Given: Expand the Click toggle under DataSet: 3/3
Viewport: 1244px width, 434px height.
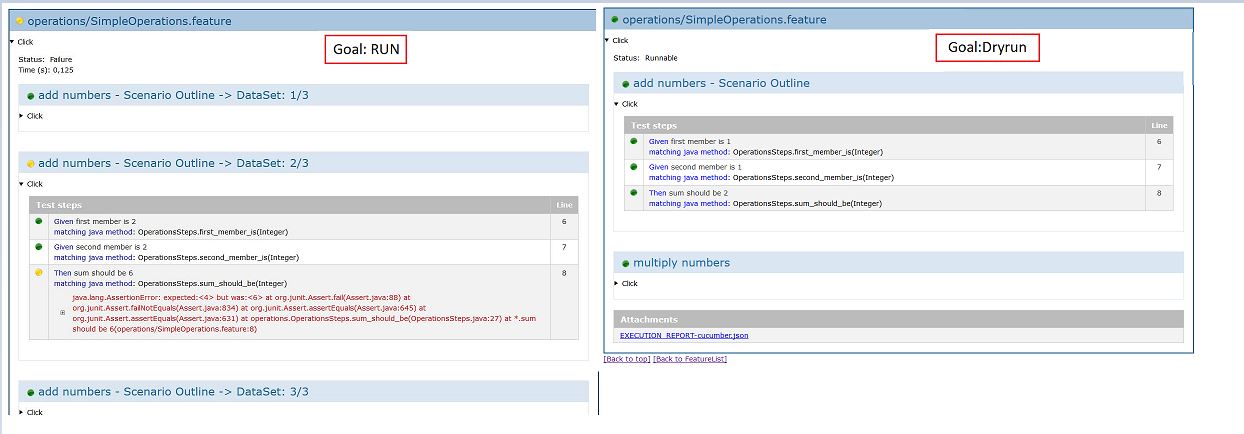Looking at the screenshot, I should click(31, 412).
